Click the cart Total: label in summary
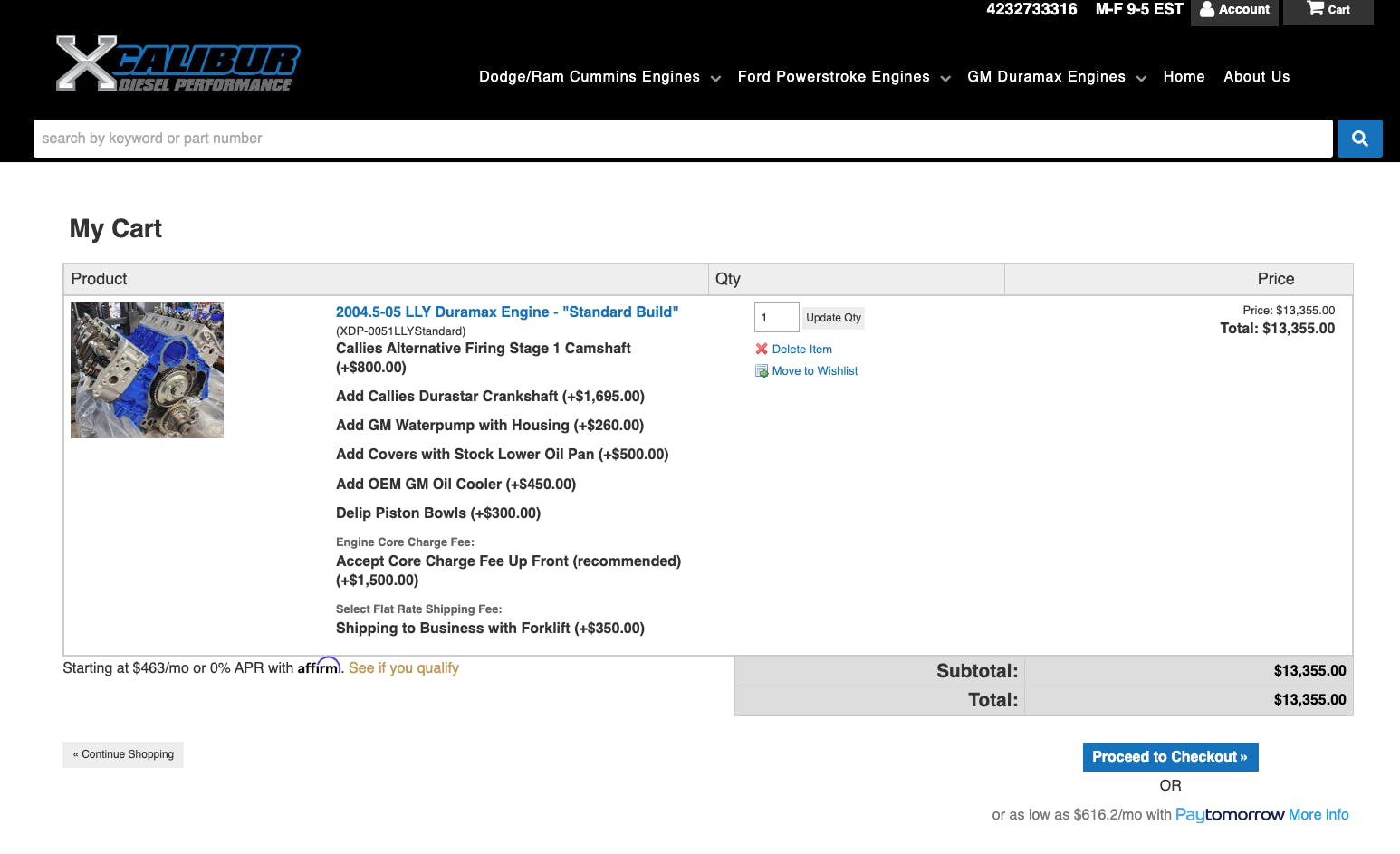 [x=992, y=700]
